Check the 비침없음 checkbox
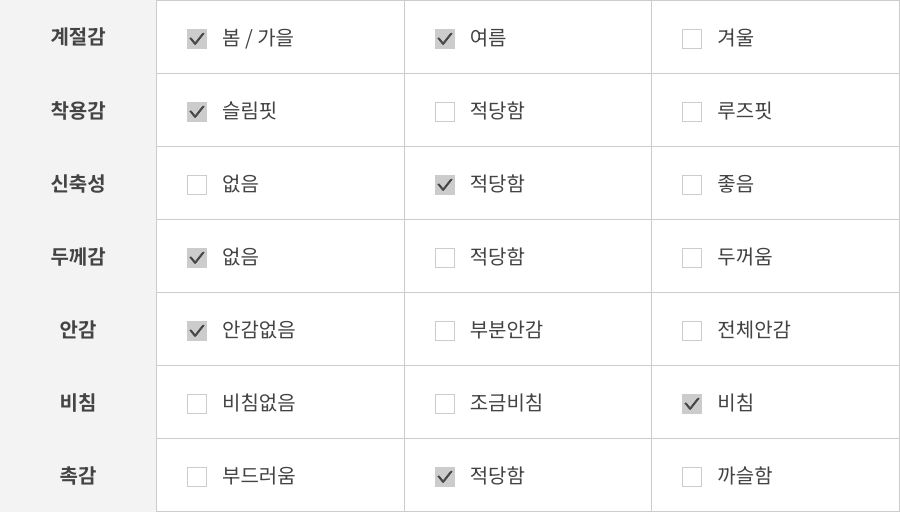Screen dimensions: 900x512 pos(197,404)
